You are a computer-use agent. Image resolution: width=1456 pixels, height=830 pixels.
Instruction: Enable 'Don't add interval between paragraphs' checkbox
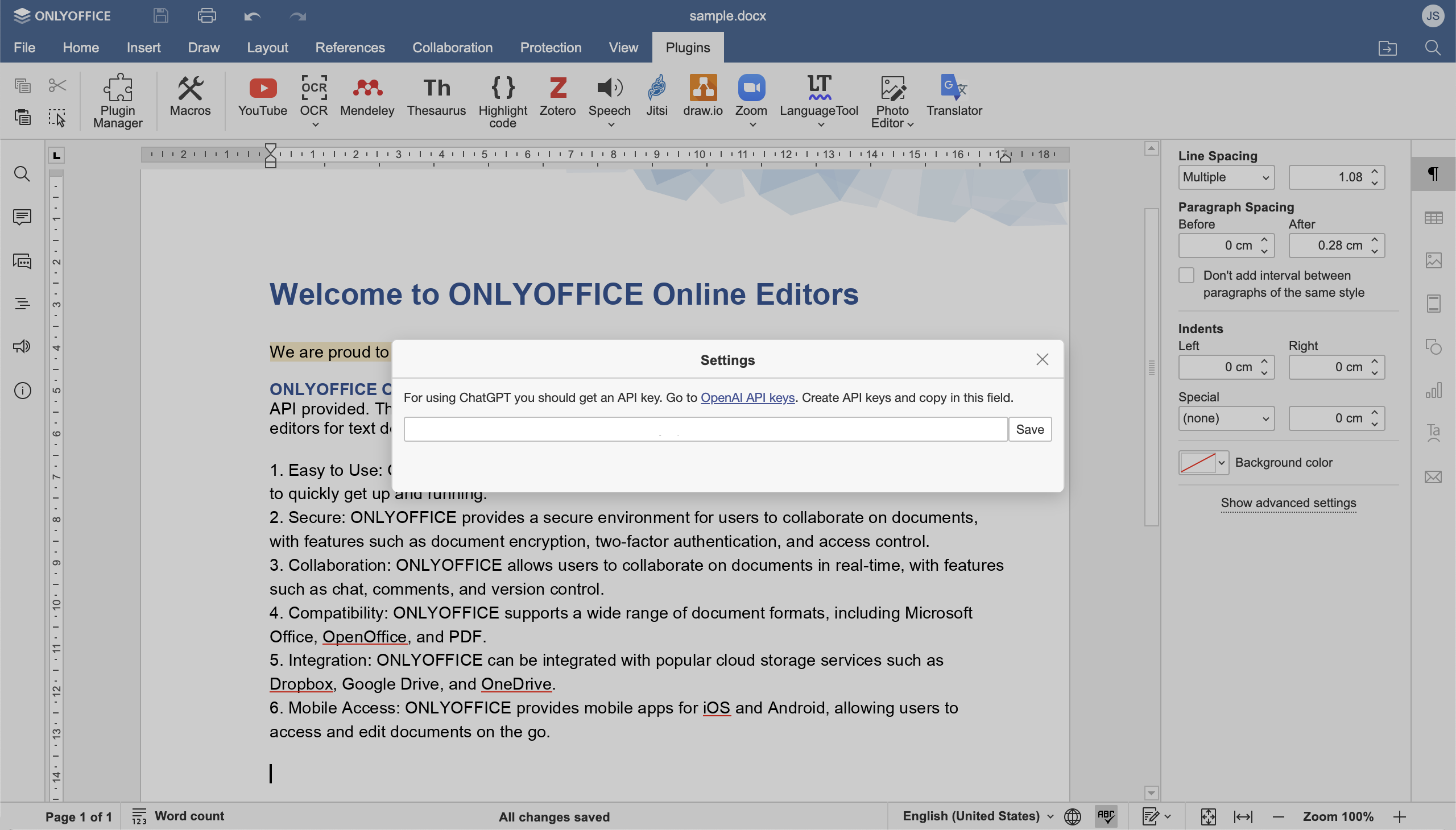[x=1187, y=275]
